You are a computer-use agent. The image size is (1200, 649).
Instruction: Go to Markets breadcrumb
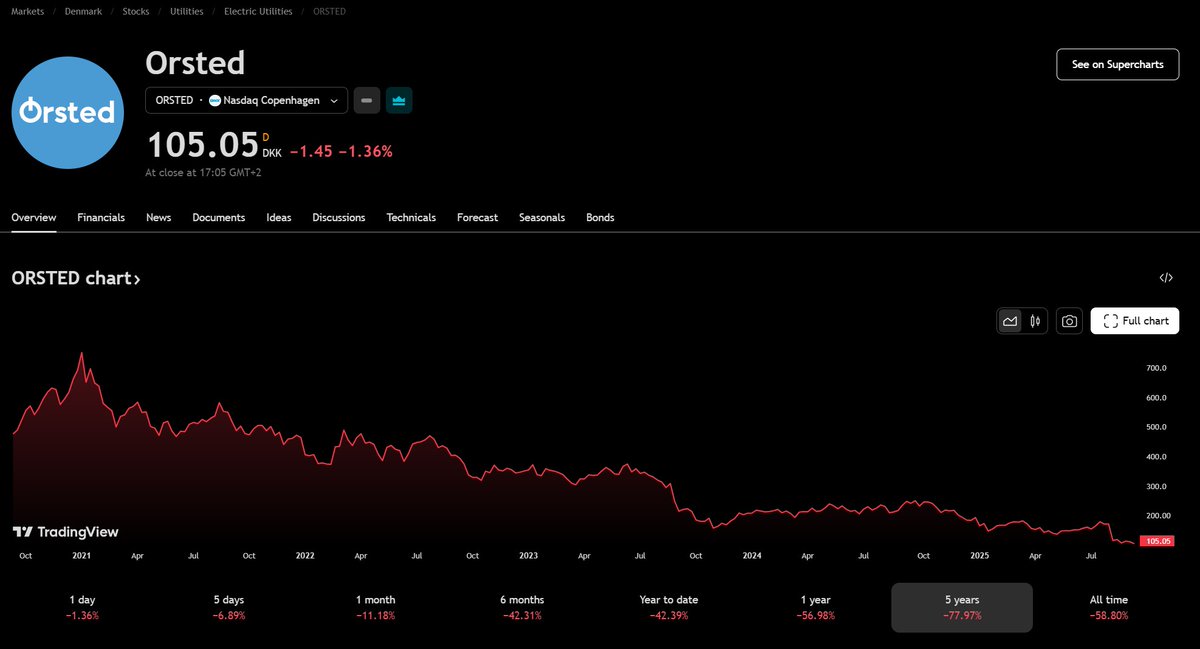pyautogui.click(x=27, y=11)
